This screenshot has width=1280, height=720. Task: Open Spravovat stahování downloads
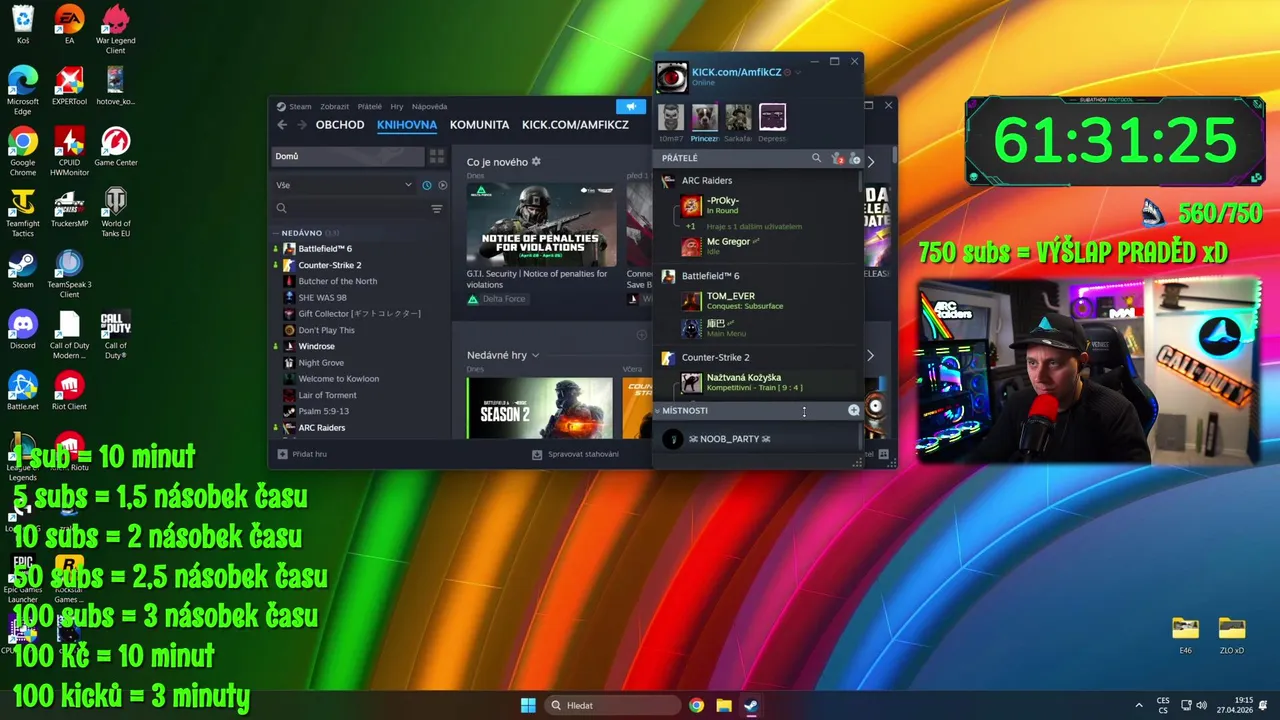[x=576, y=454]
